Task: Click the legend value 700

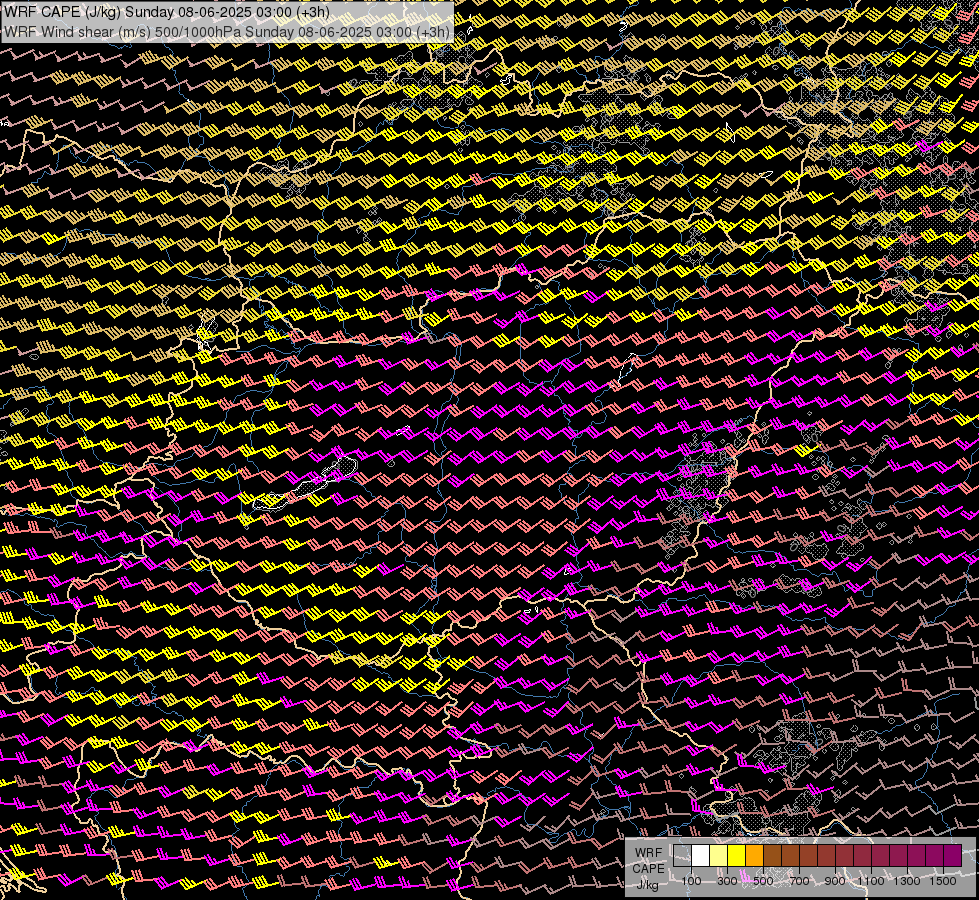Action: click(799, 881)
